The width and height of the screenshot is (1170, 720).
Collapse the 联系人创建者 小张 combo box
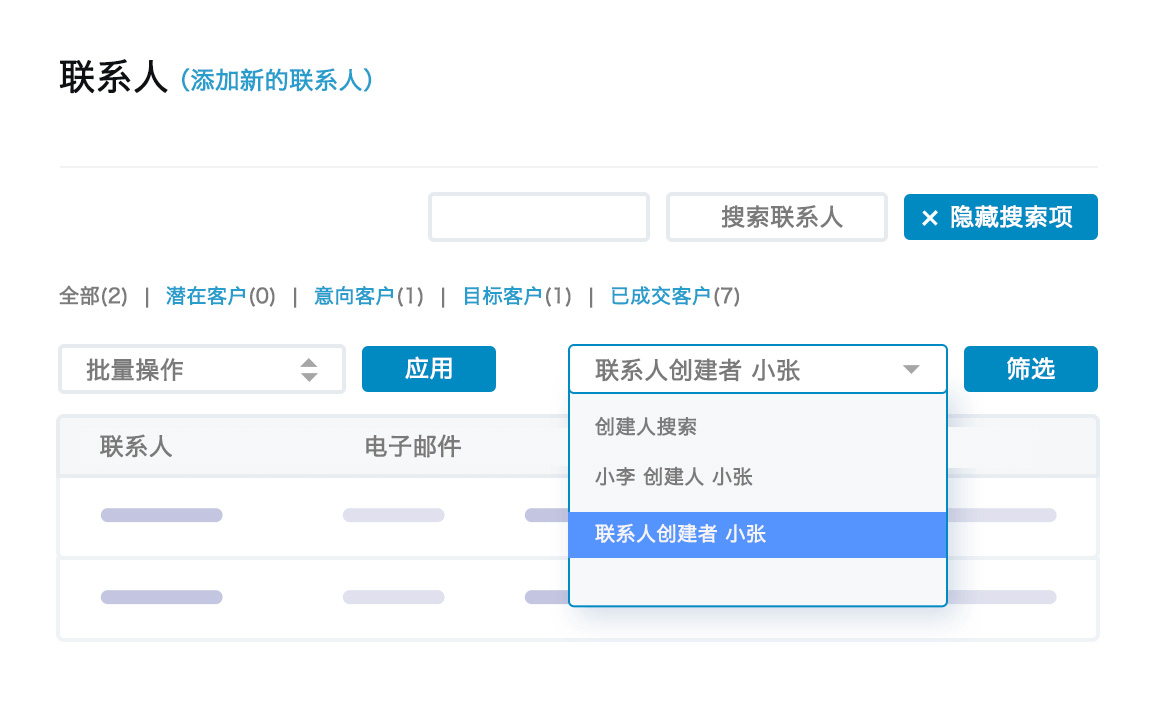click(757, 369)
